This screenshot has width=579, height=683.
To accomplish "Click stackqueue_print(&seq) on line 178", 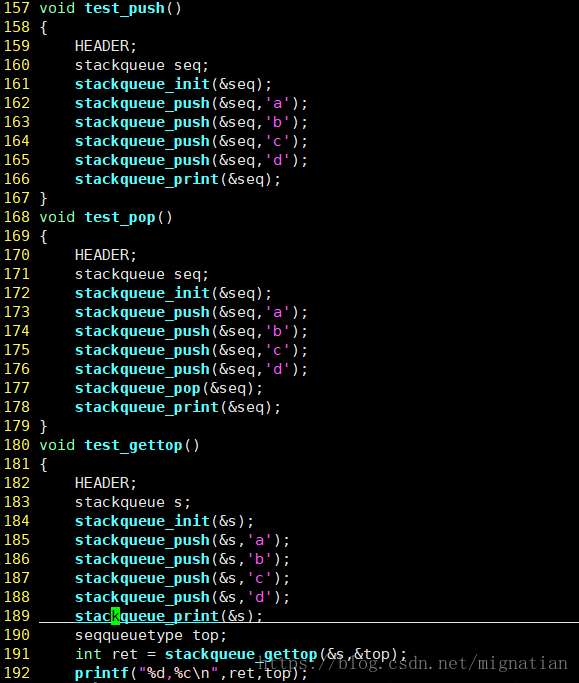I will click(178, 407).
